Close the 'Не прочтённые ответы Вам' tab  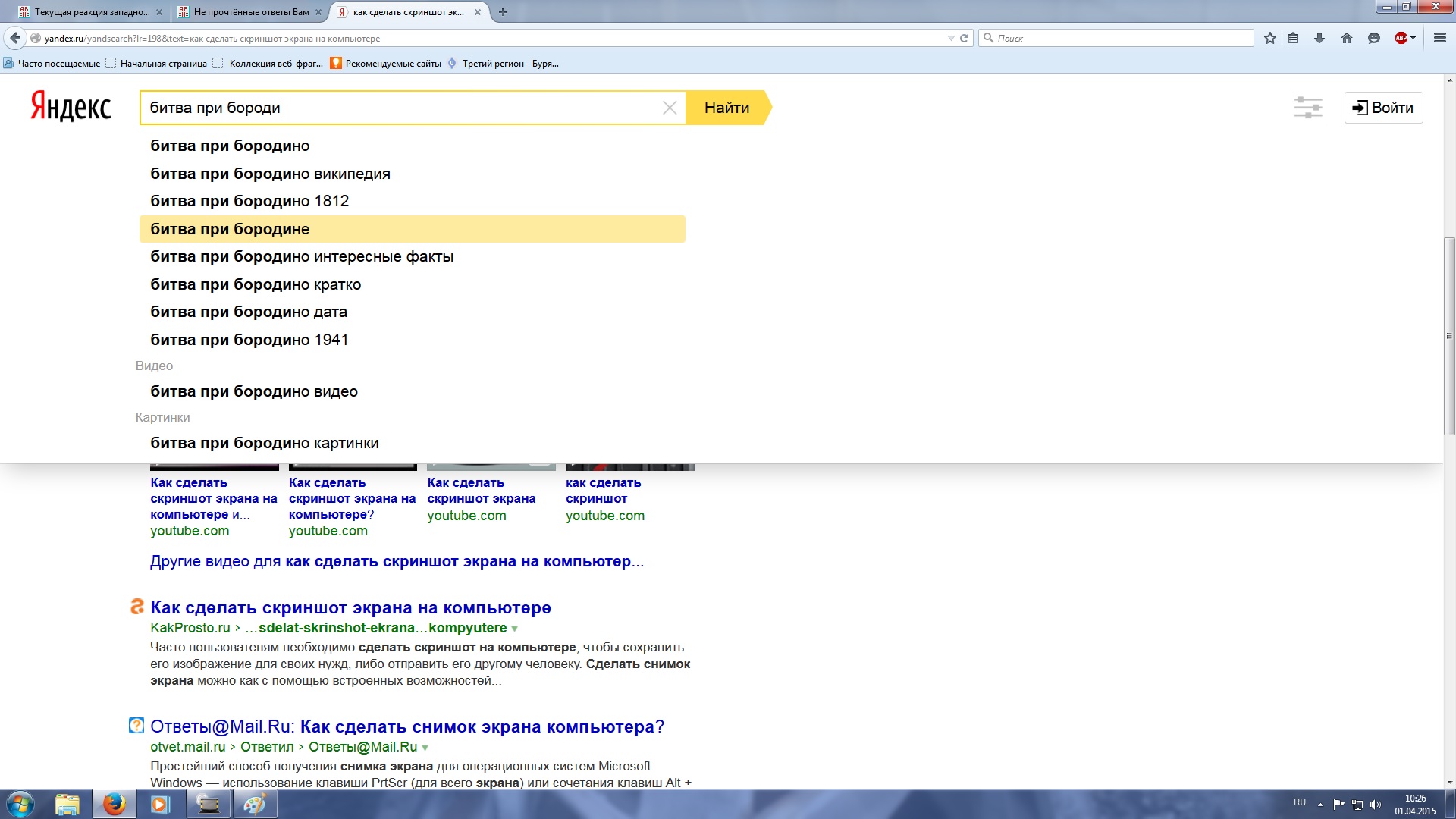coord(318,12)
